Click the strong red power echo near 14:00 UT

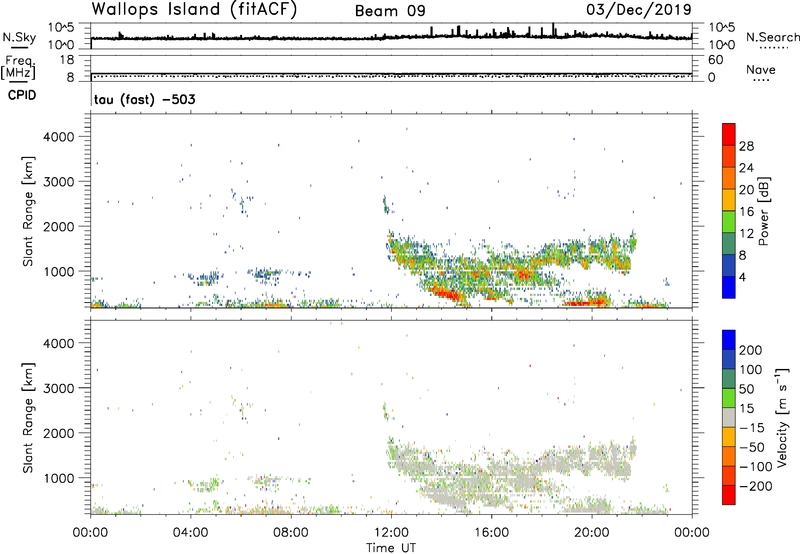pos(445,294)
